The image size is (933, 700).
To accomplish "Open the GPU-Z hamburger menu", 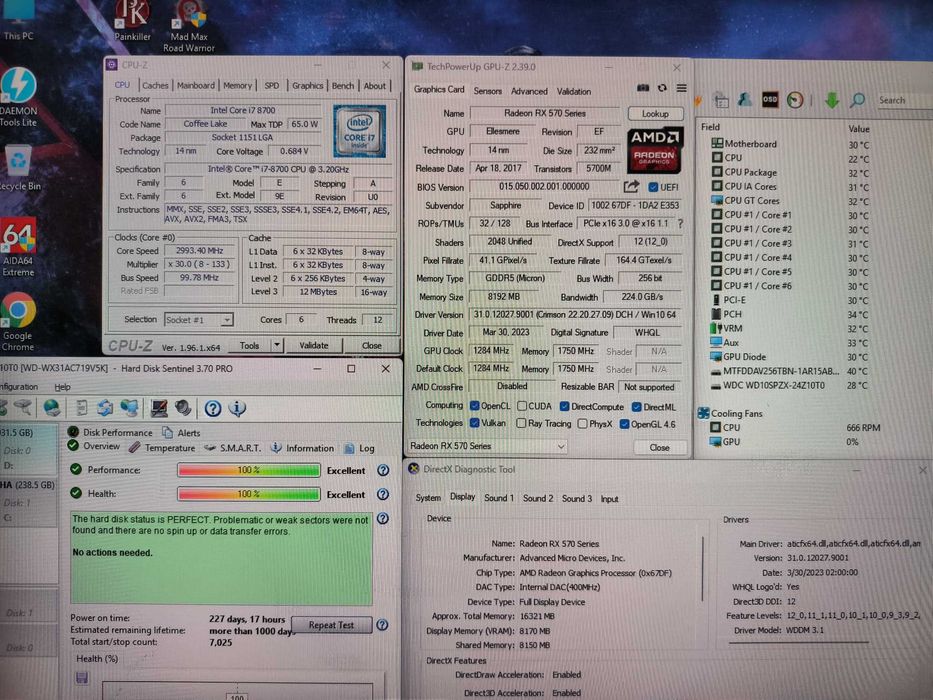I will coord(681,88).
